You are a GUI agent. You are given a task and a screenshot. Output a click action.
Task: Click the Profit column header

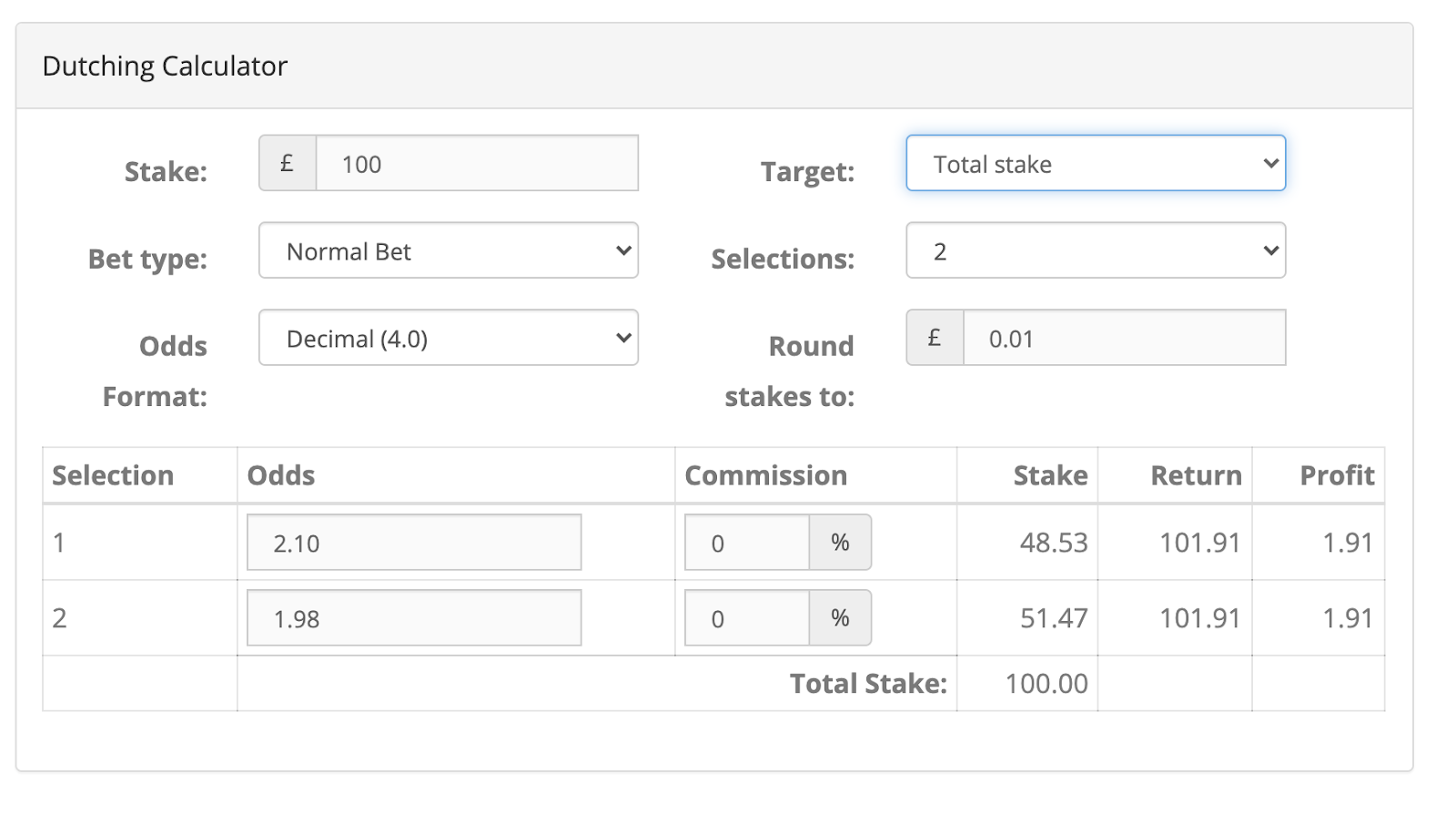pyautogui.click(x=1337, y=475)
